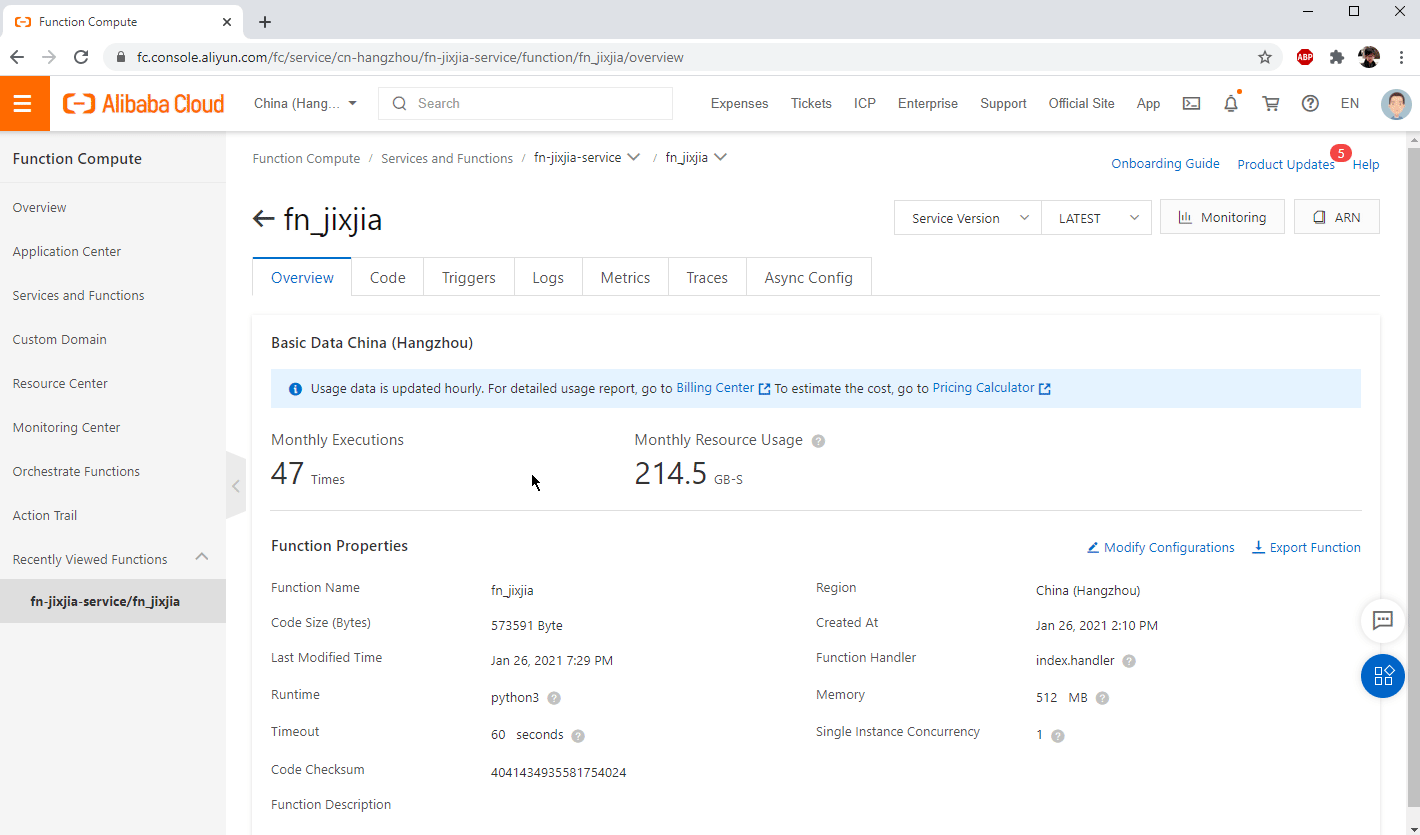1420x835 pixels.
Task: Click help icon next to python3 runtime
Action: pos(554,698)
